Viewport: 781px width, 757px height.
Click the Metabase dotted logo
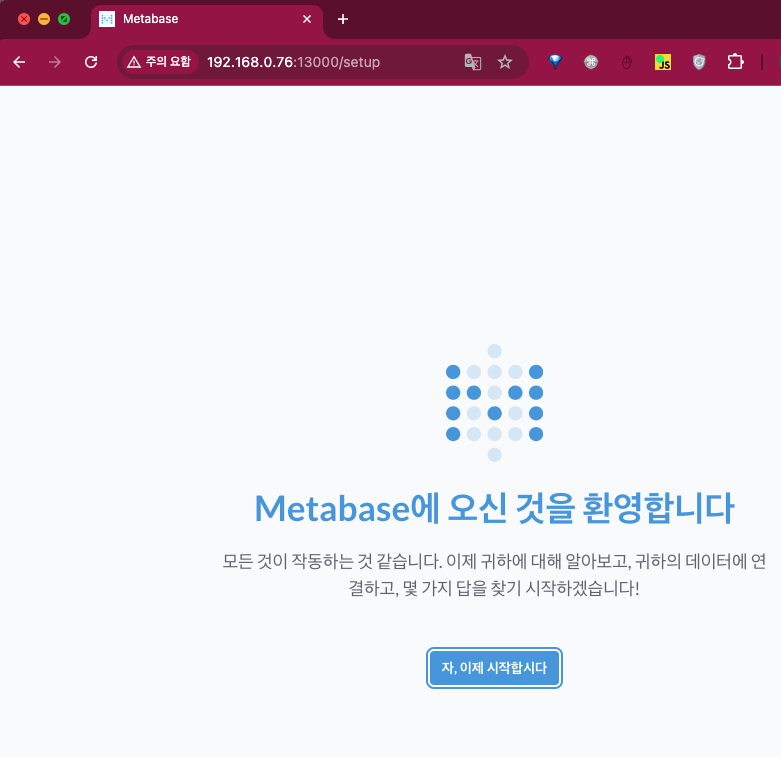pyautogui.click(x=494, y=403)
